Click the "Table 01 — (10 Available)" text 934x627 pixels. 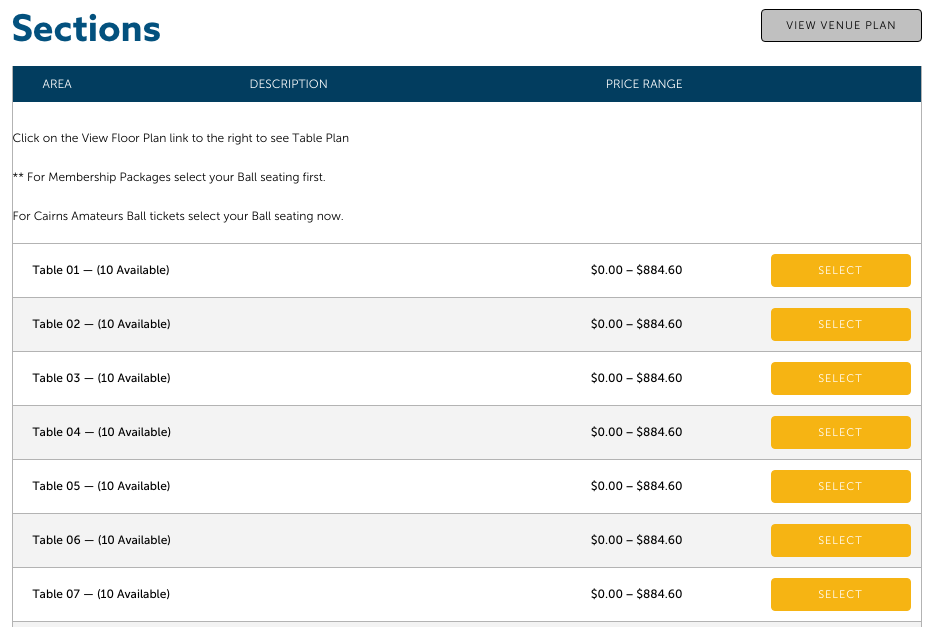coord(101,270)
